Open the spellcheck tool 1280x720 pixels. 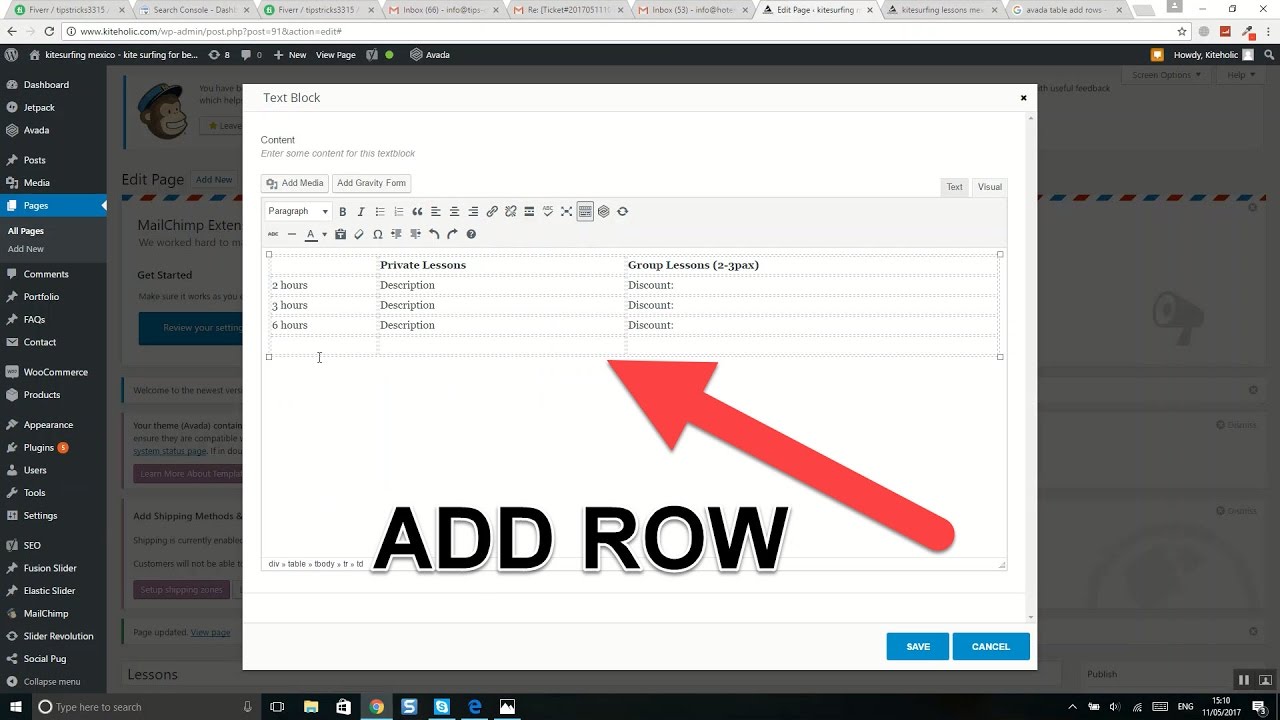coord(548,212)
